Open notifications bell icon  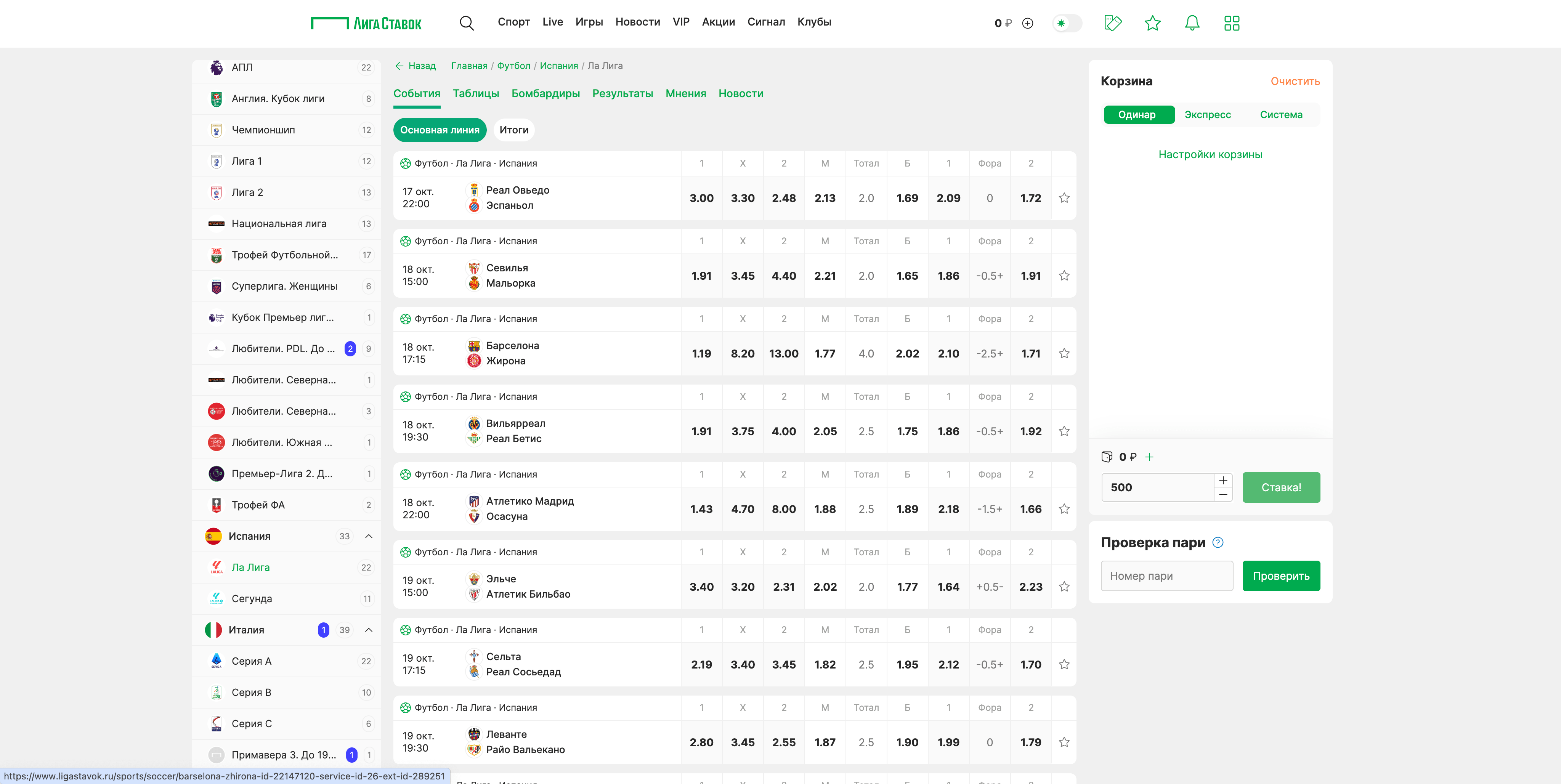pyautogui.click(x=1191, y=23)
